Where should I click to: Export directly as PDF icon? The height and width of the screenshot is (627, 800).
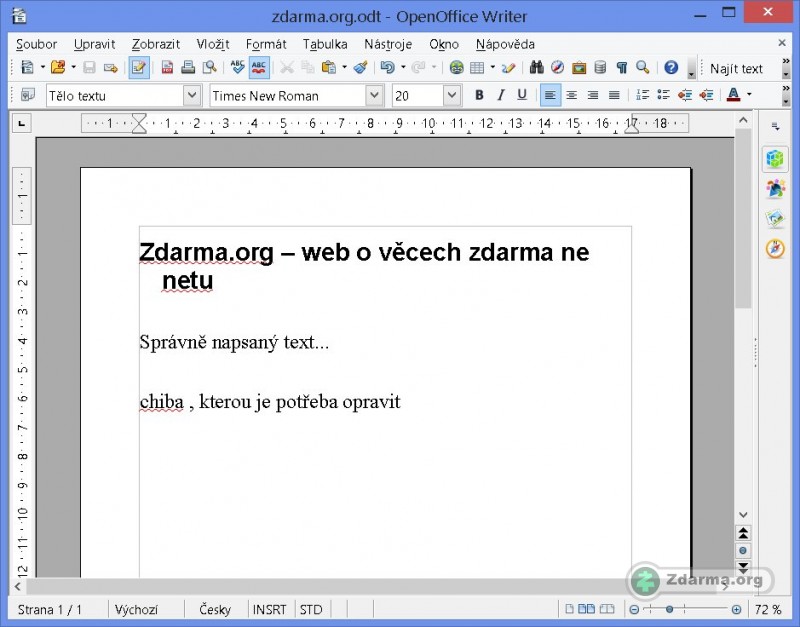point(167,67)
